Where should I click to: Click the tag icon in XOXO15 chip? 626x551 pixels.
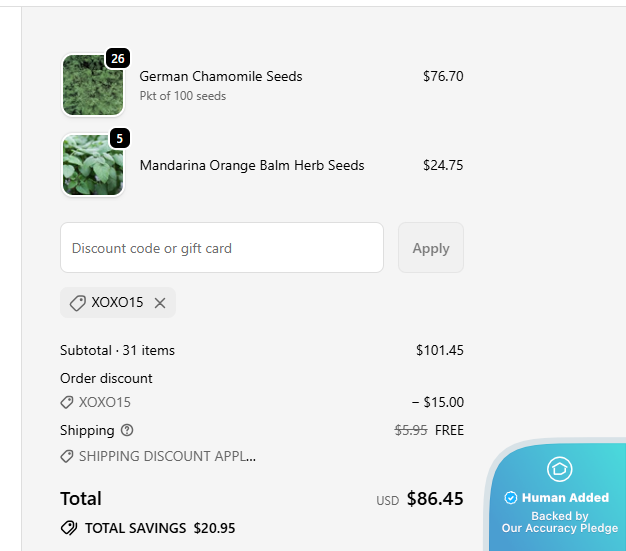pos(77,303)
